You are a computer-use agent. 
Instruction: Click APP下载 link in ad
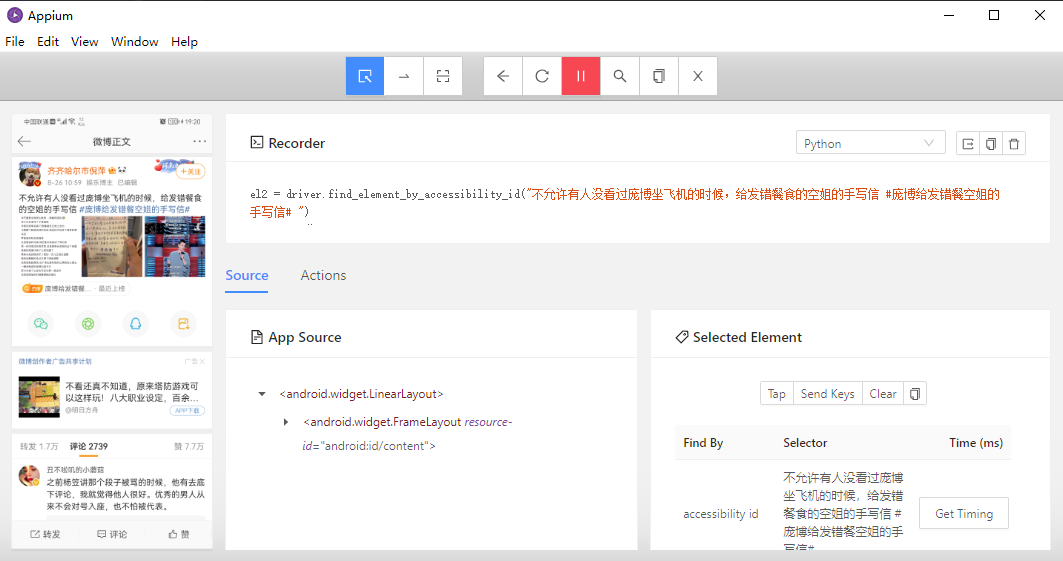click(x=187, y=411)
